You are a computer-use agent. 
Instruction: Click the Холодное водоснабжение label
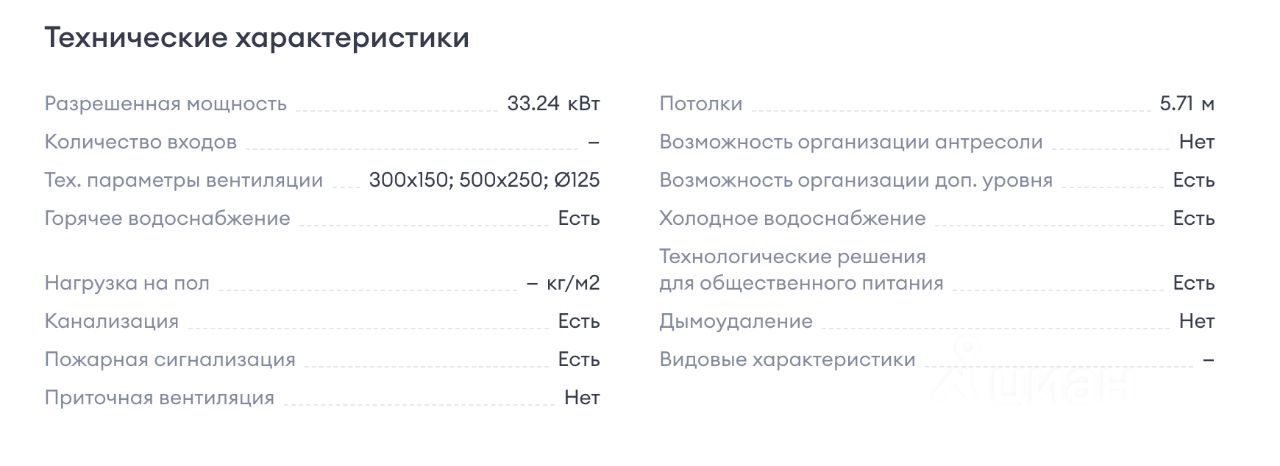tap(793, 218)
